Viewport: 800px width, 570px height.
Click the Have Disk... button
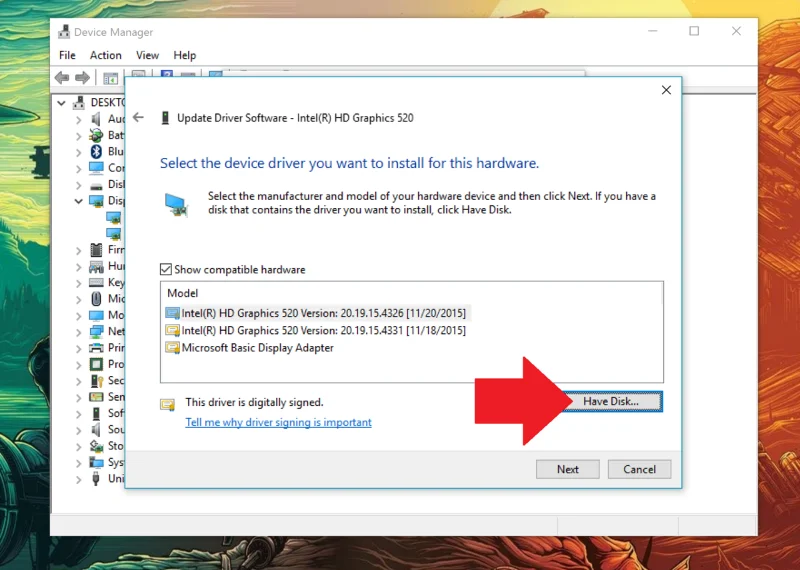coord(611,401)
